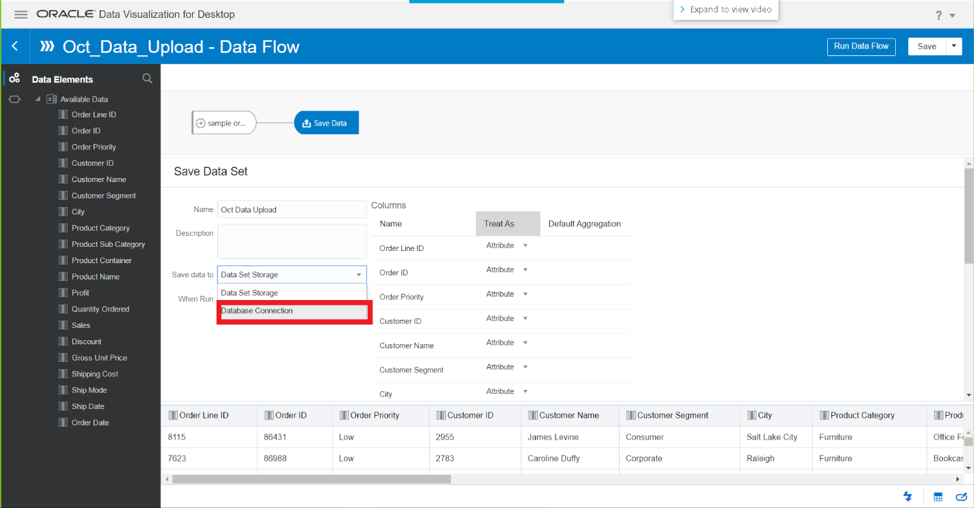Click the Profit column icon in tree

click(63, 293)
